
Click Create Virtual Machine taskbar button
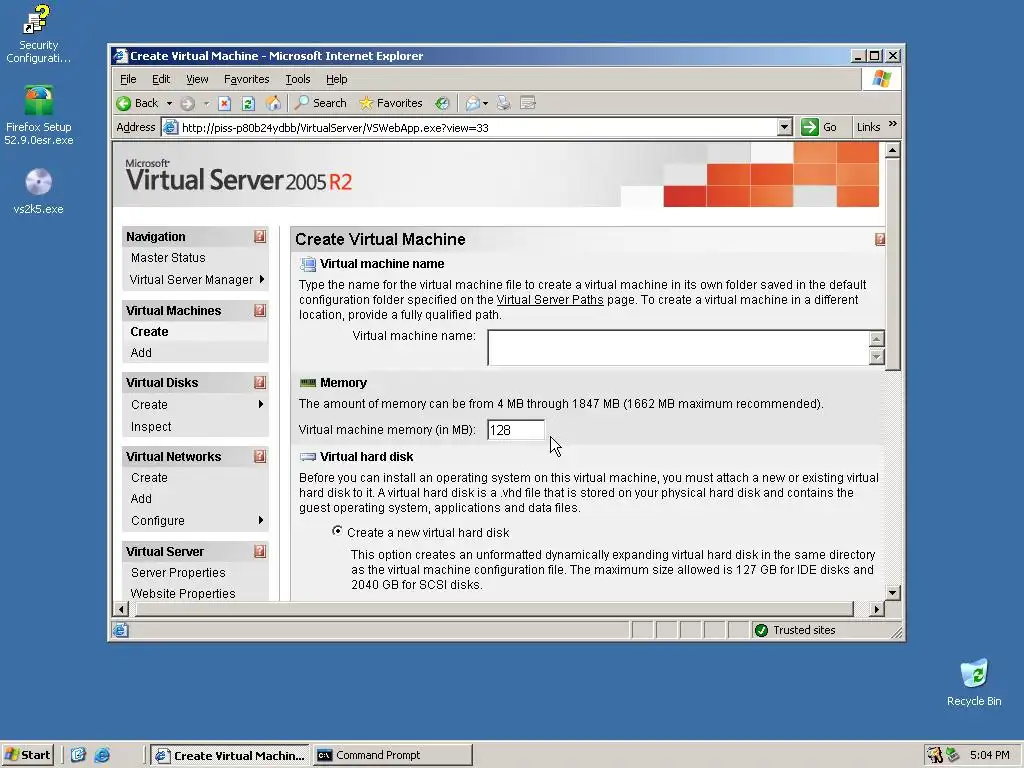click(x=231, y=755)
